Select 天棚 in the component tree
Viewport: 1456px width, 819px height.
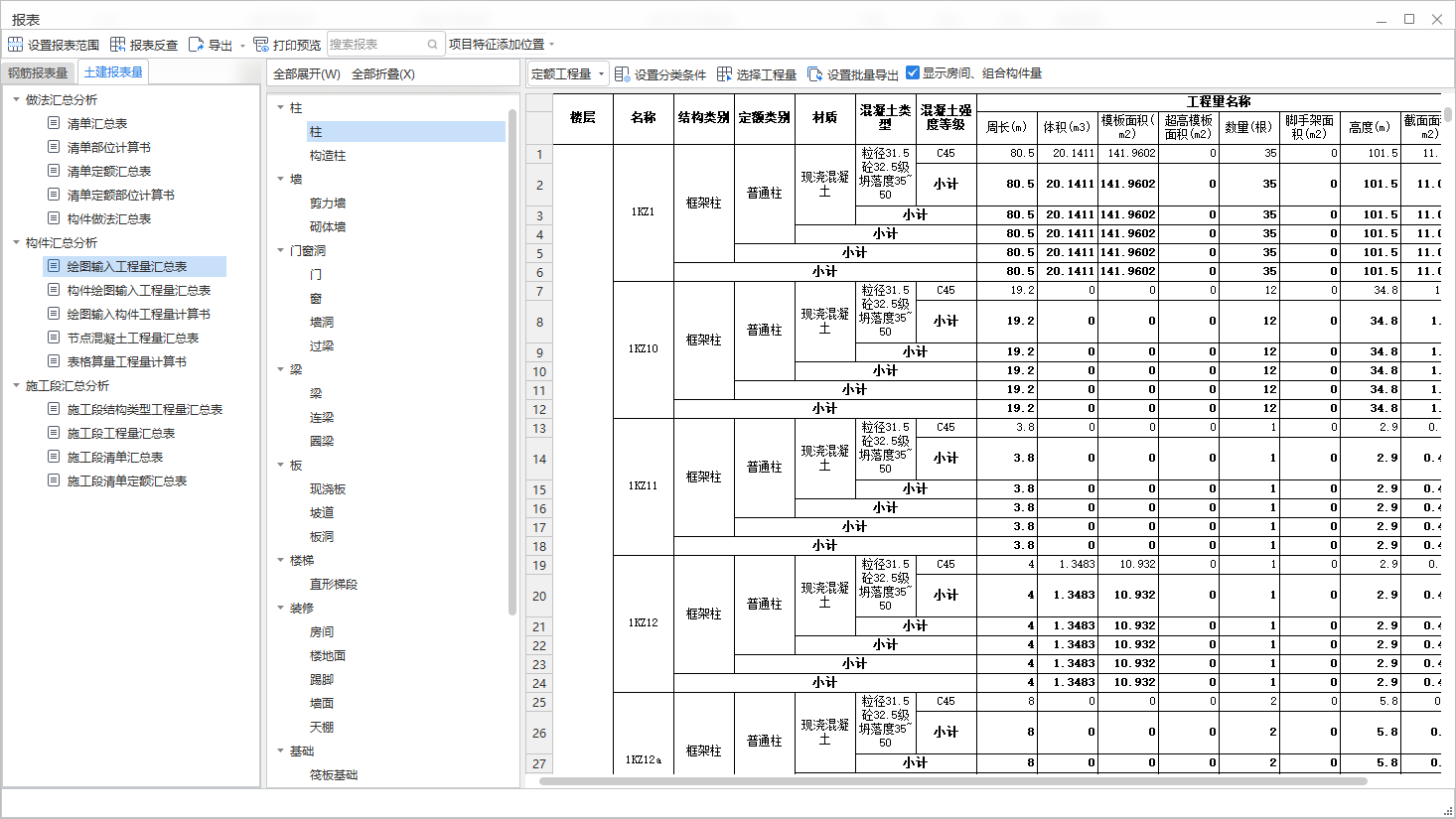322,728
